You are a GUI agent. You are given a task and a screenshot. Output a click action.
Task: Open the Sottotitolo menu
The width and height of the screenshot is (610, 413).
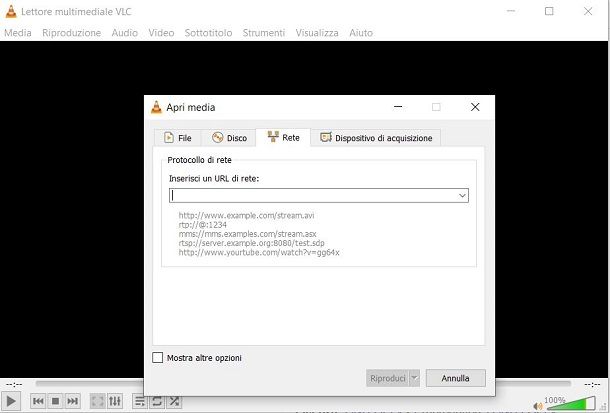pos(208,33)
